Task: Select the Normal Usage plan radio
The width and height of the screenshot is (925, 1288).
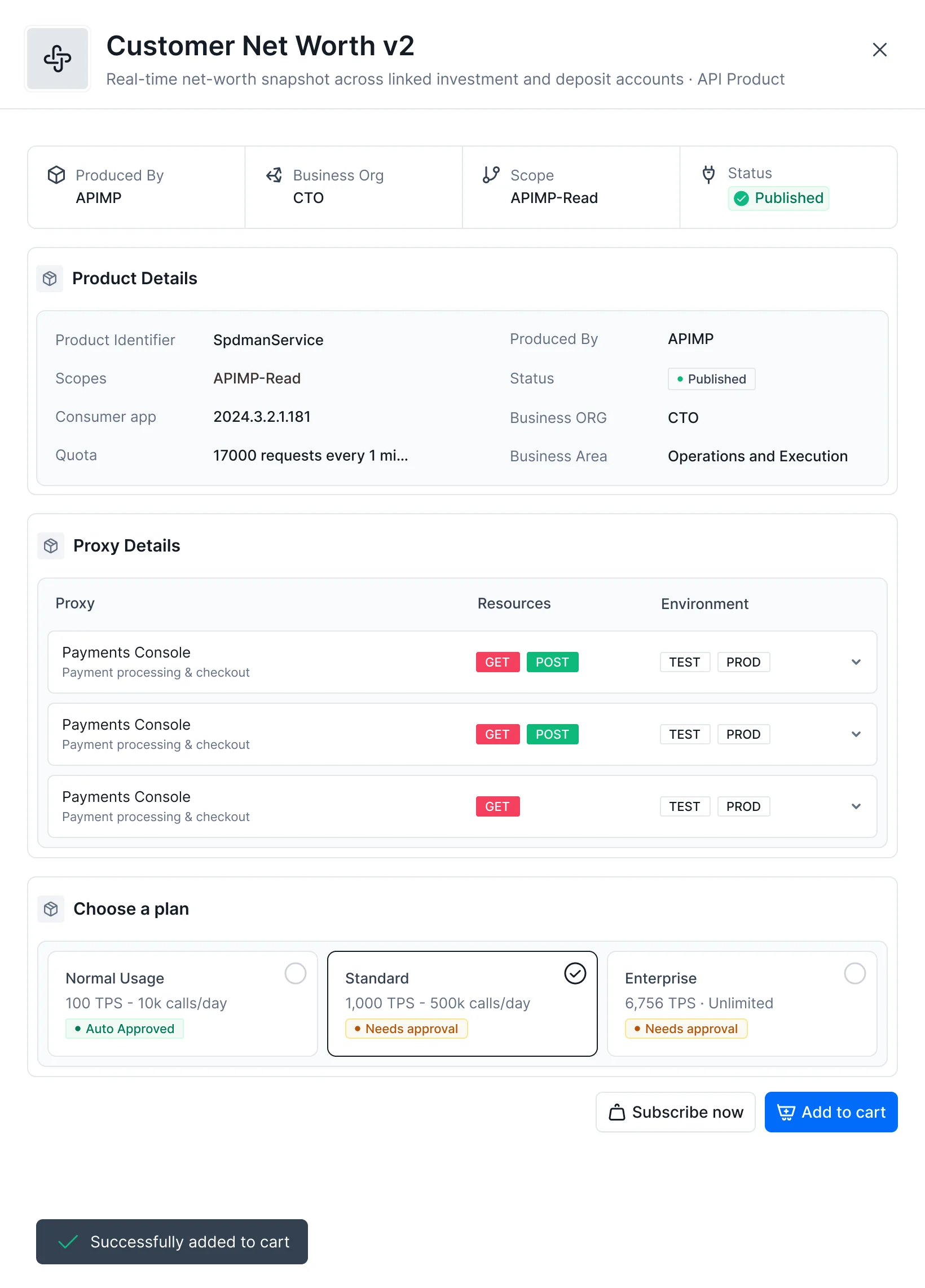Action: [296, 973]
